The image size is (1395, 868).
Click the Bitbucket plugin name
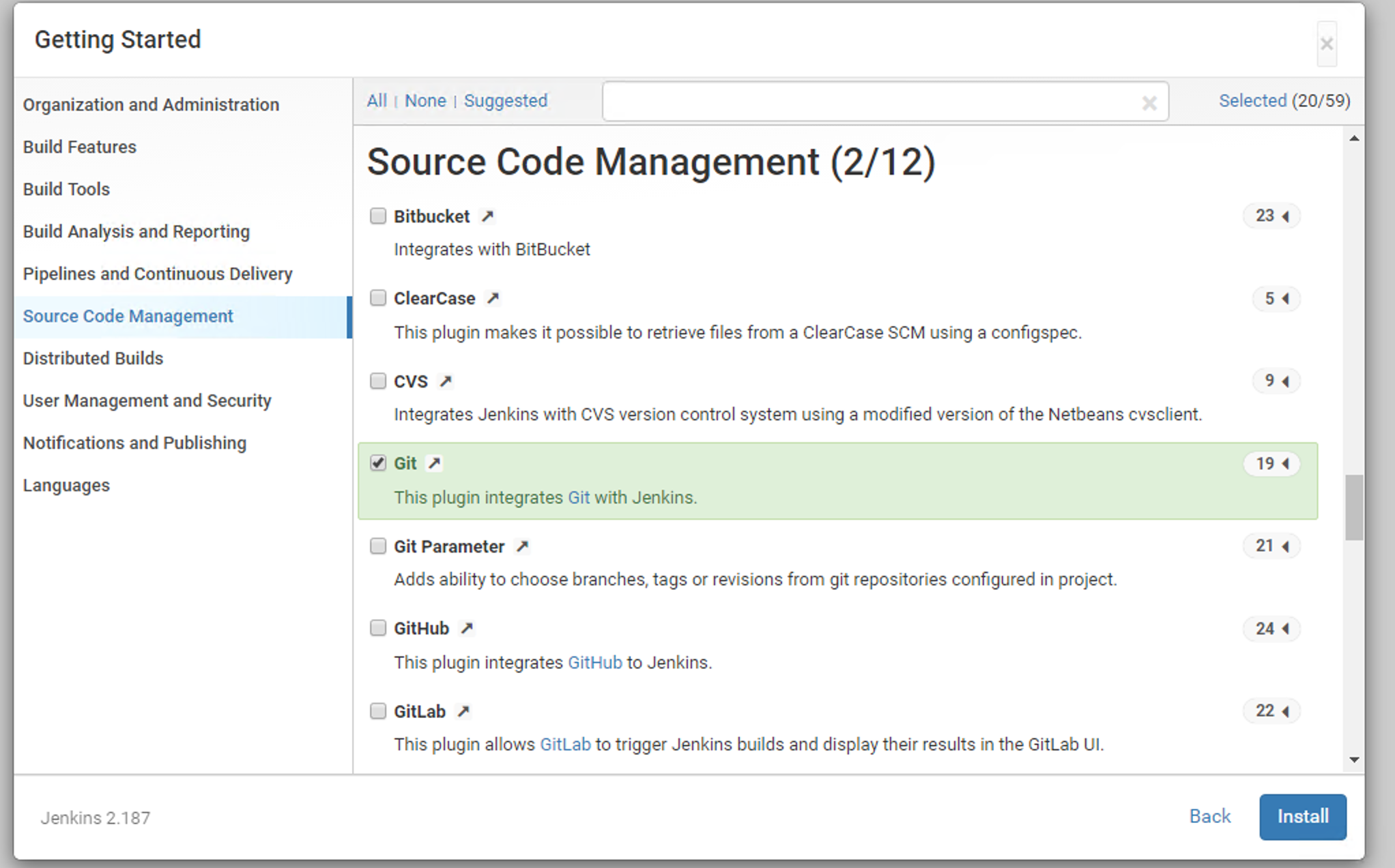[x=432, y=216]
